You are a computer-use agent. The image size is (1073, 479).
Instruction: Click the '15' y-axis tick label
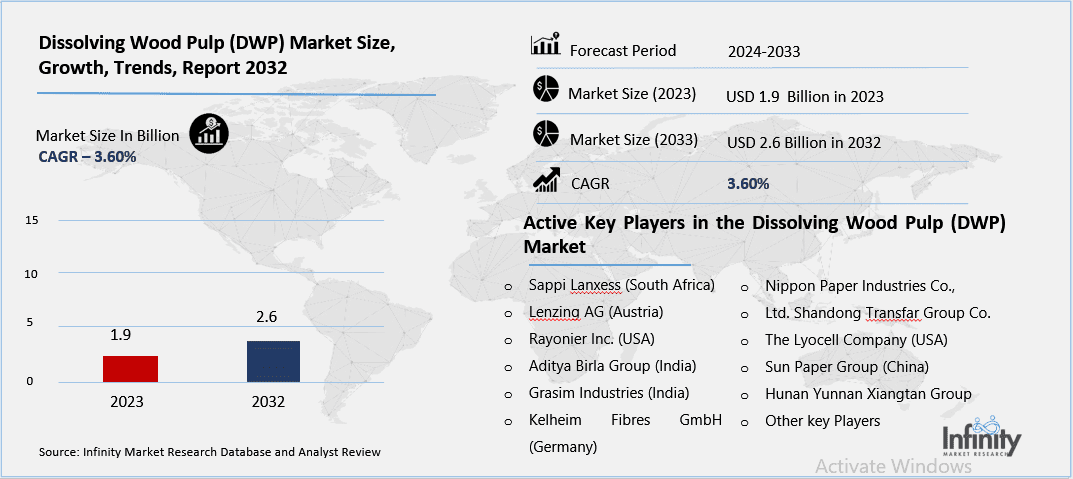coord(31,220)
